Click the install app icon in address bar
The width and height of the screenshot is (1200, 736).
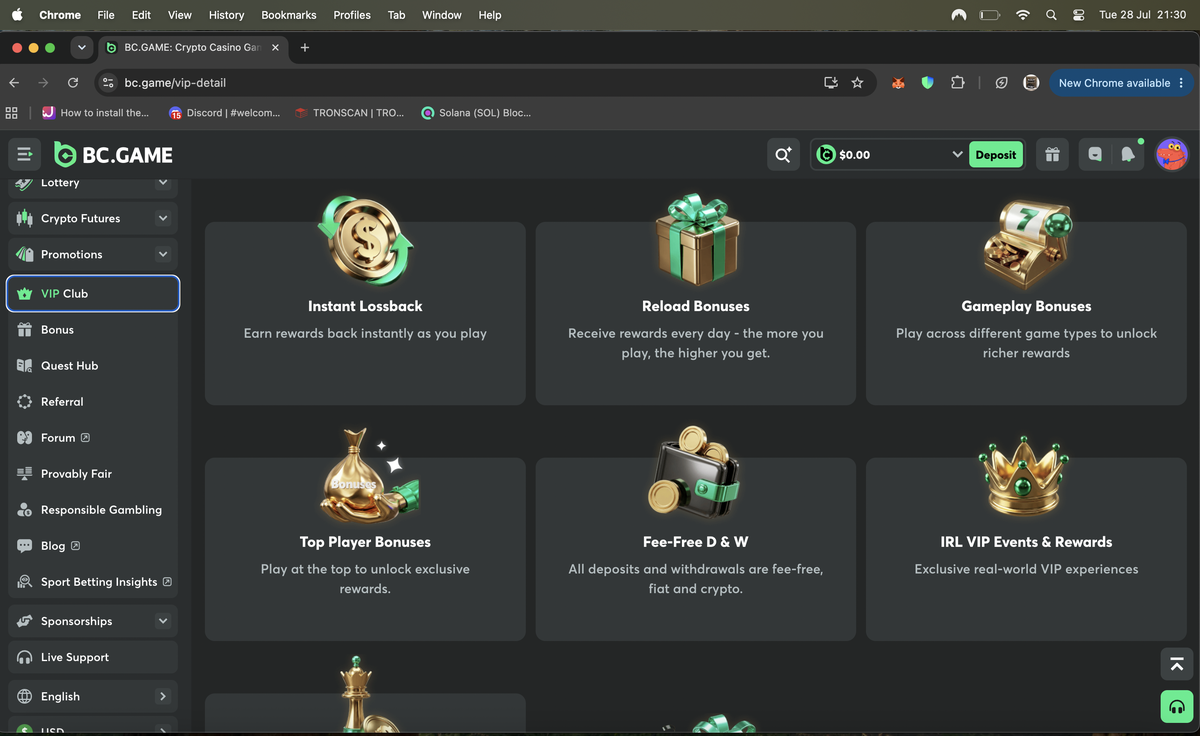tap(830, 83)
